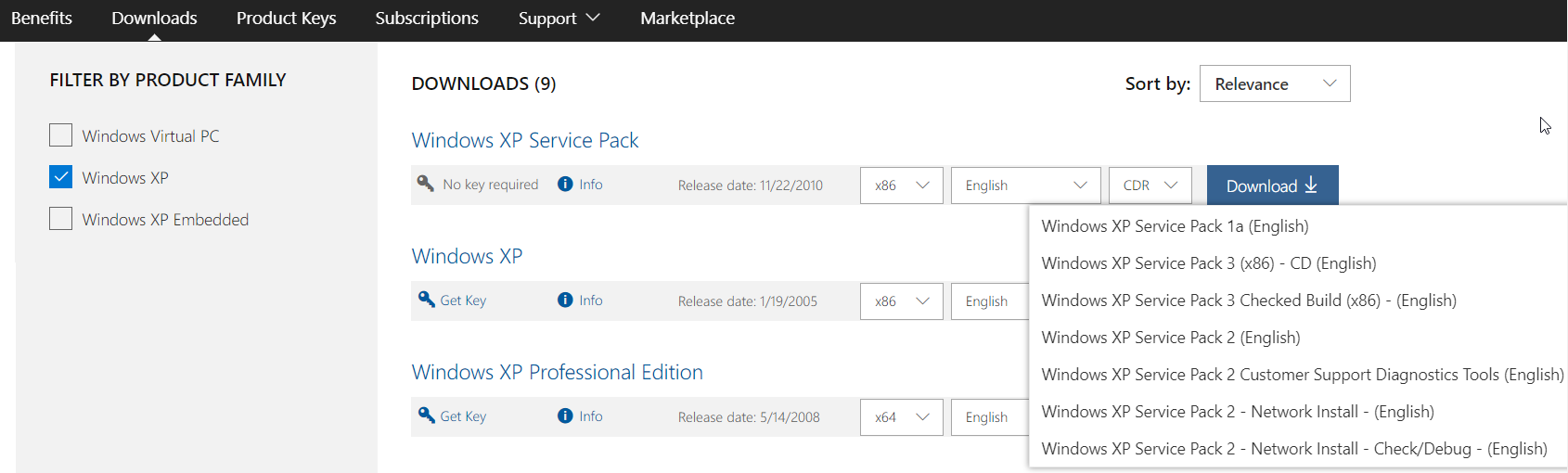Viewport: 1568px width, 473px height.
Task: Click the download arrow icon on Download button
Action: 1311,185
